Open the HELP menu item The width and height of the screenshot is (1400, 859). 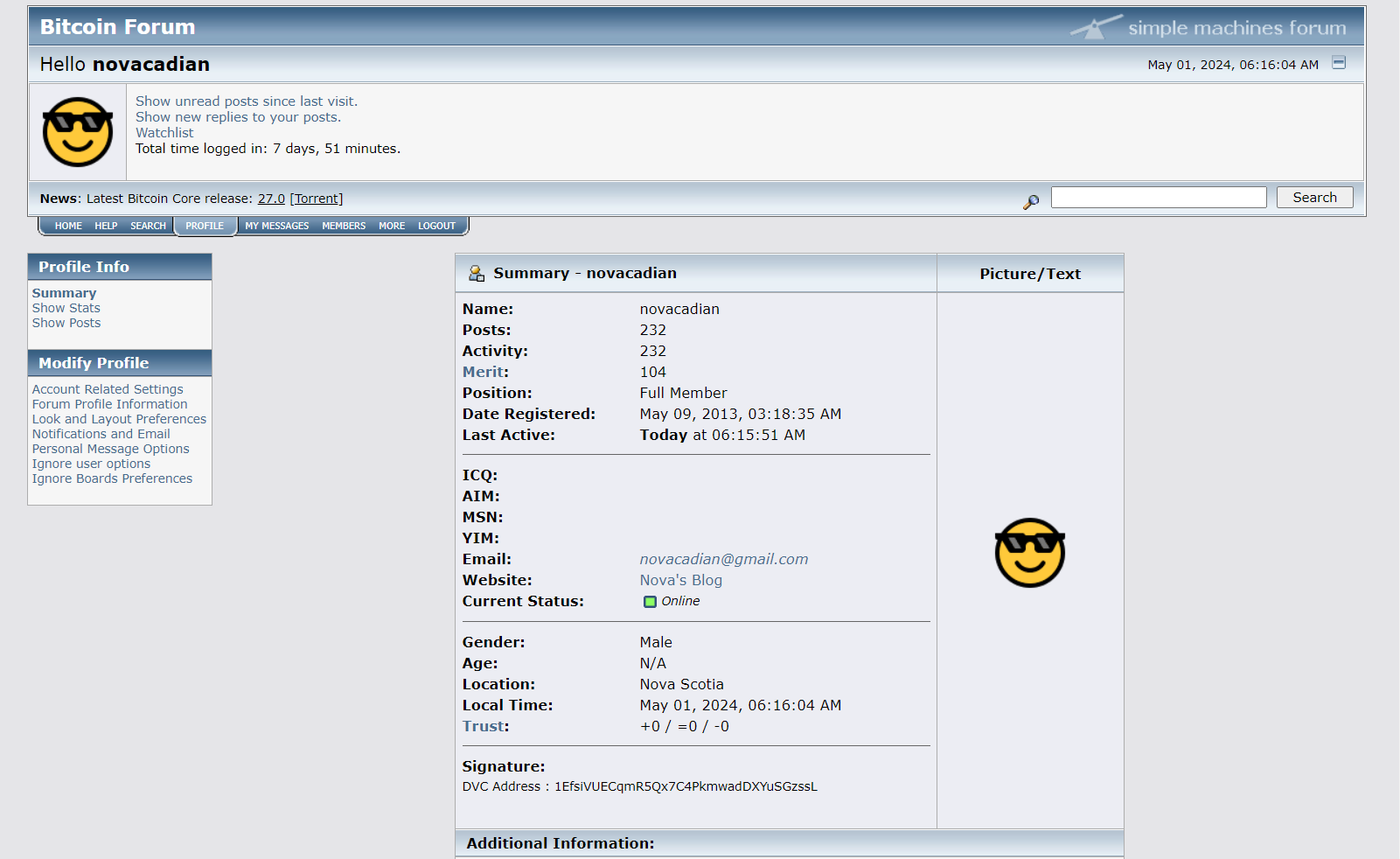coord(106,226)
